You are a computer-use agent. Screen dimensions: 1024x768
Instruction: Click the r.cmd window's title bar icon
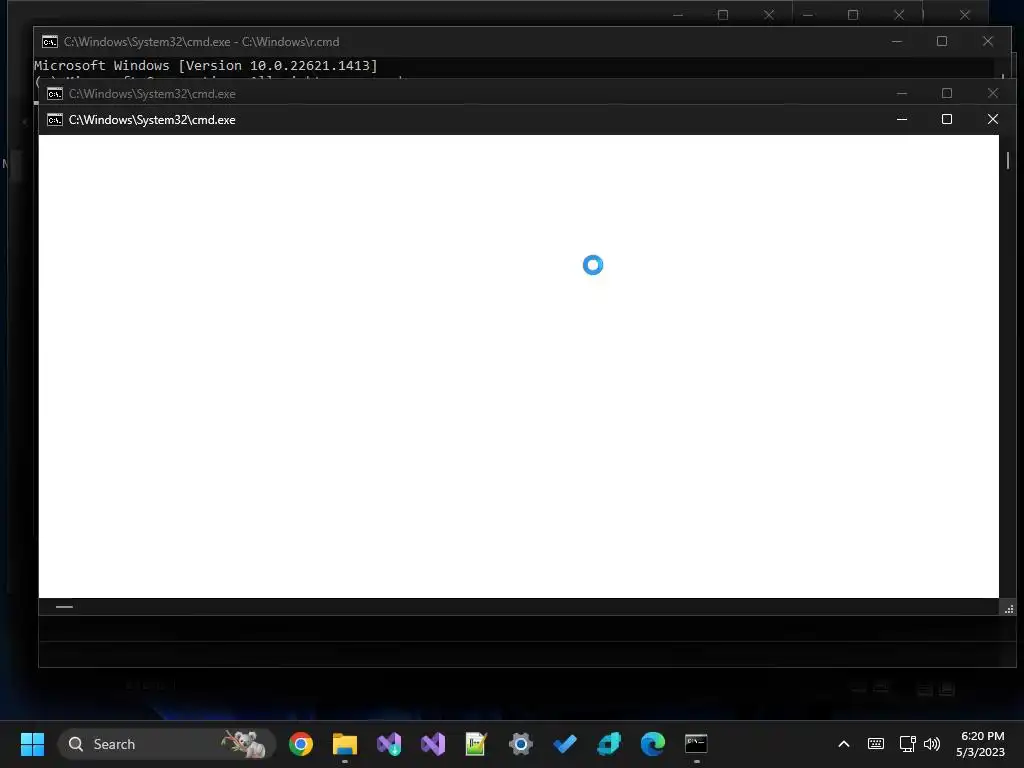click(50, 42)
